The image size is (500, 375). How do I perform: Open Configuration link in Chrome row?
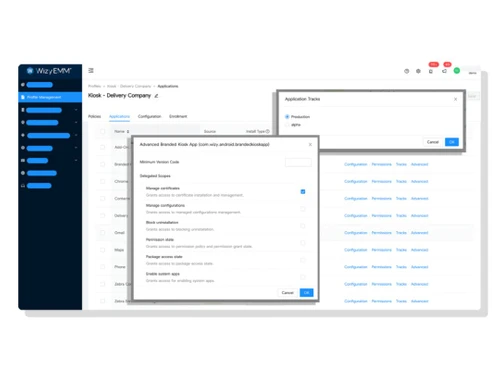pyautogui.click(x=356, y=181)
